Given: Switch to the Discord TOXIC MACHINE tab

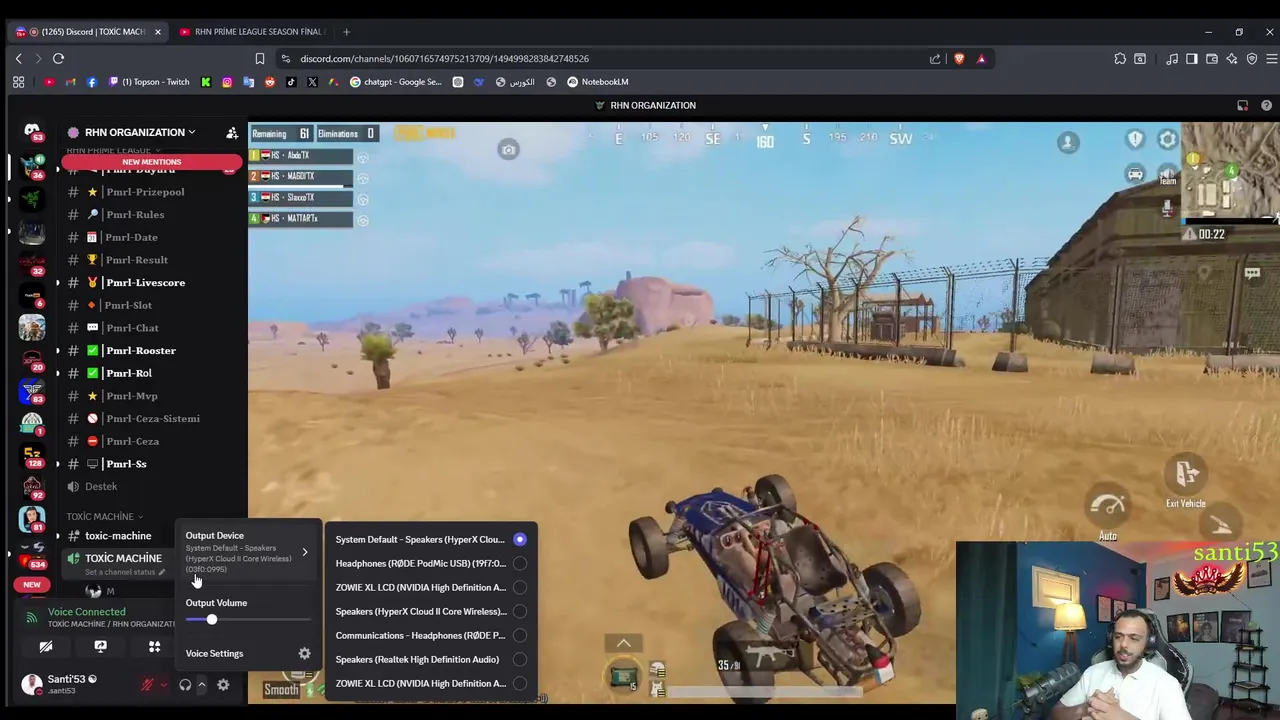Looking at the screenshot, I should pyautogui.click(x=88, y=32).
